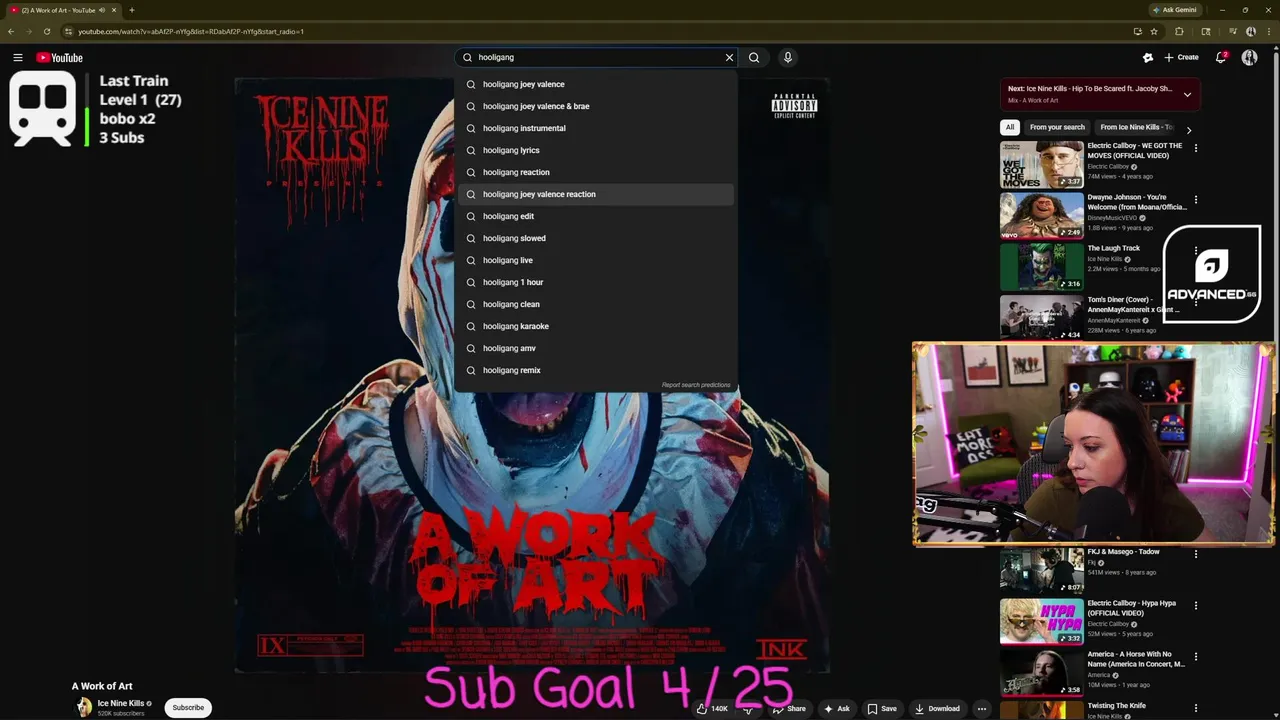Submit search with the magnifier button

pos(754,58)
